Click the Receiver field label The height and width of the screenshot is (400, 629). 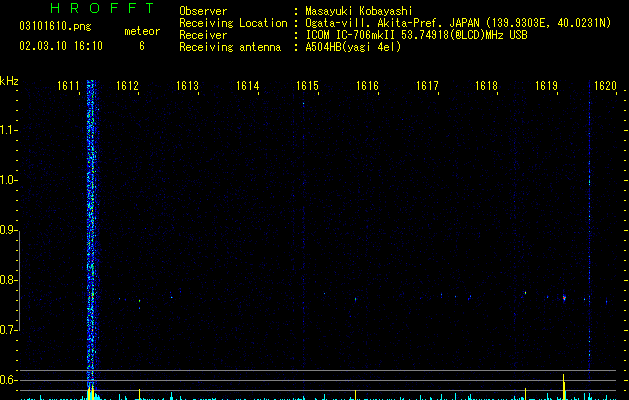coord(203,35)
